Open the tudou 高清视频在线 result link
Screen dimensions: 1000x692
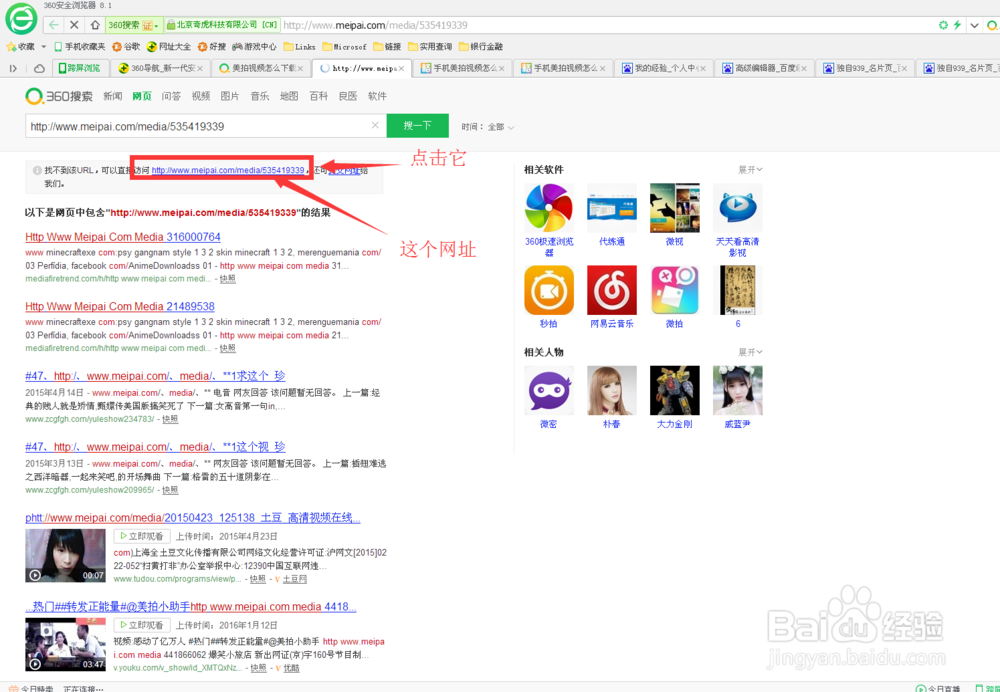(193, 518)
